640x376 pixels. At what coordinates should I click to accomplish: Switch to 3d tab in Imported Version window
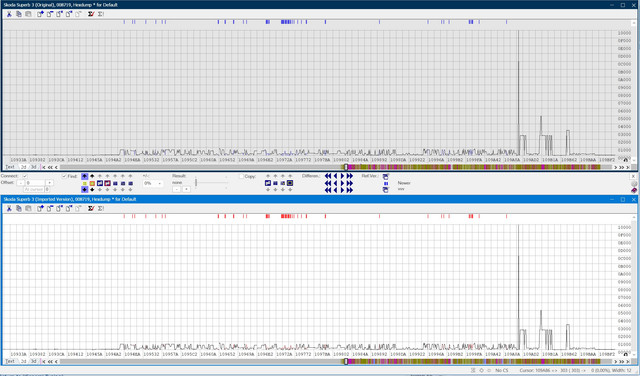pyautogui.click(x=34, y=361)
